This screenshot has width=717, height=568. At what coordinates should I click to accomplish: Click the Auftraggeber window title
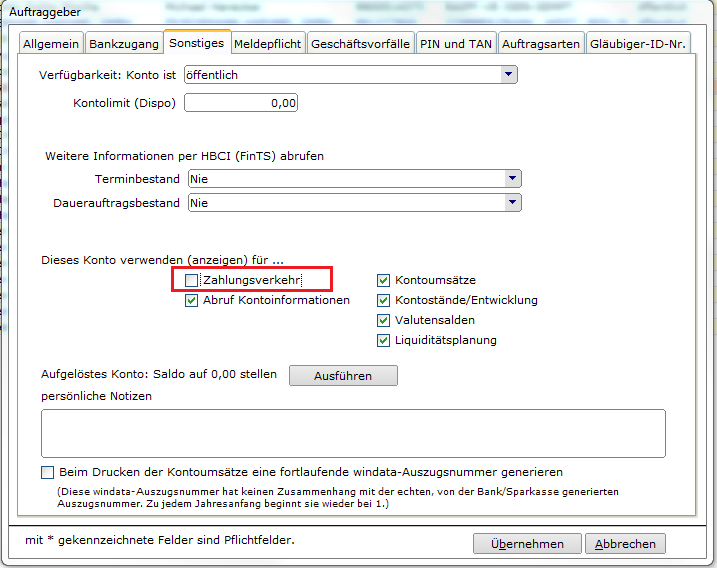(45, 12)
